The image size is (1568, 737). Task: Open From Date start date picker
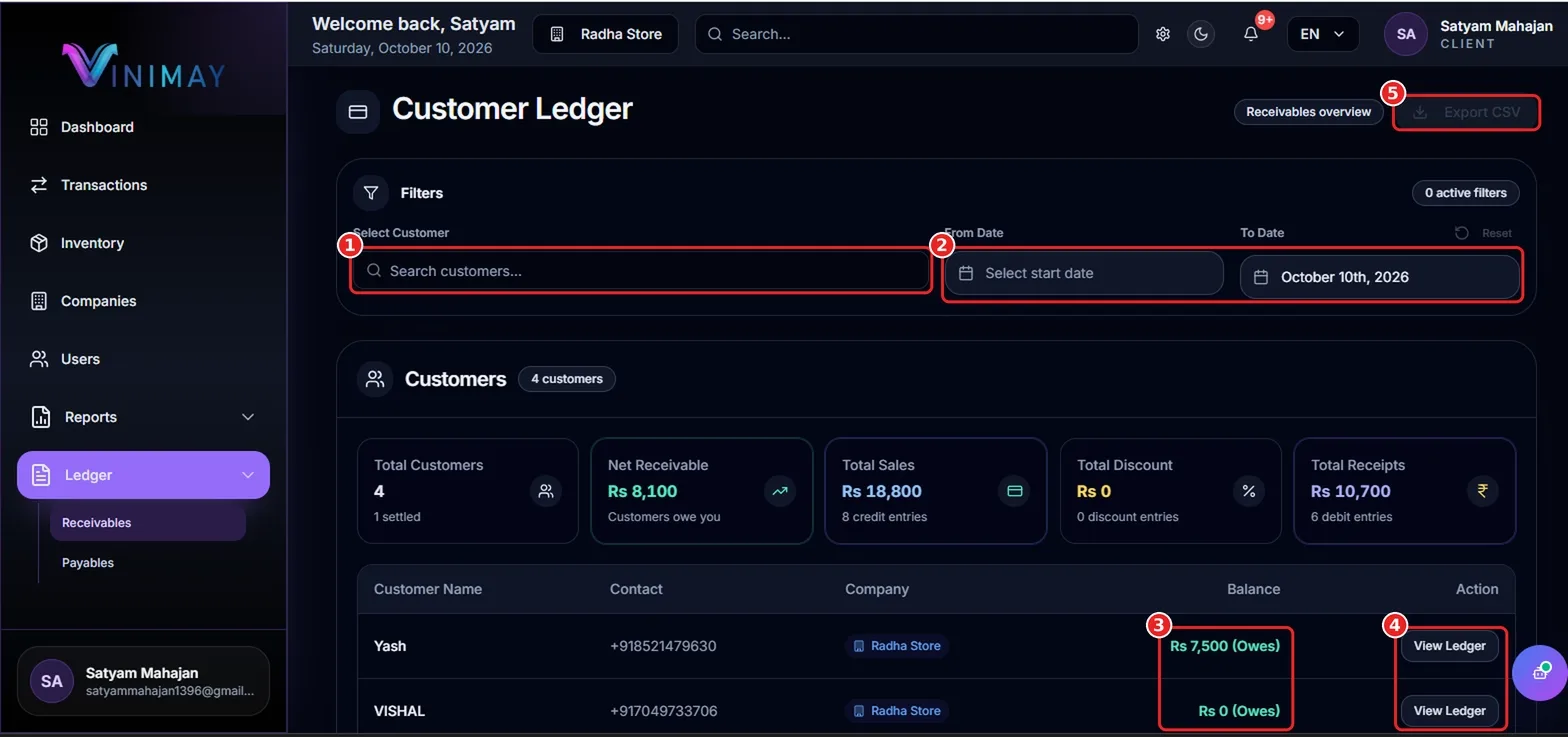(x=1084, y=273)
